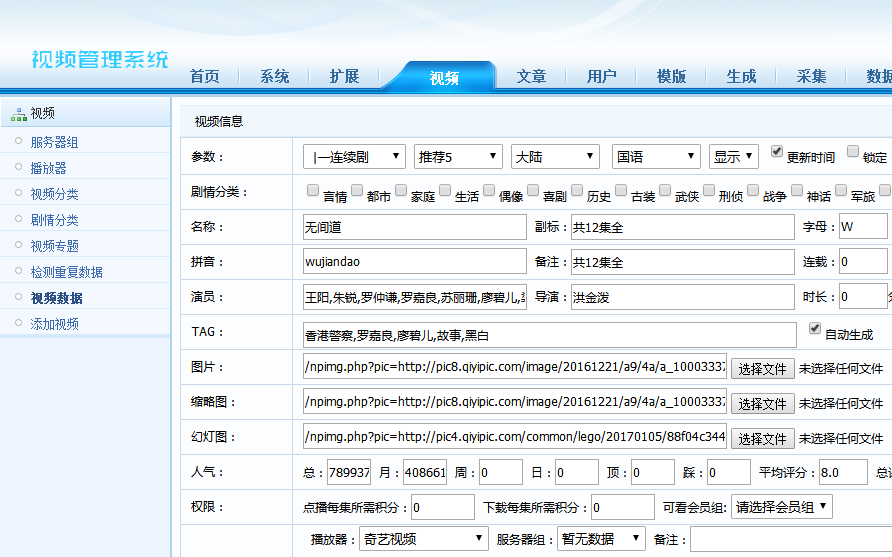Screen dimensions: 892x557
Task: Go to the 采集 tab
Action: (811, 76)
